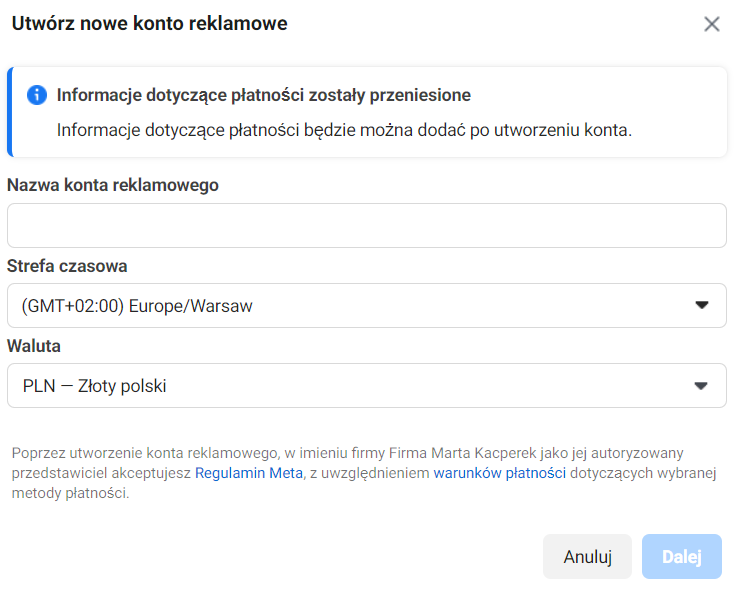Click the arrow on currency selector

tap(701, 386)
